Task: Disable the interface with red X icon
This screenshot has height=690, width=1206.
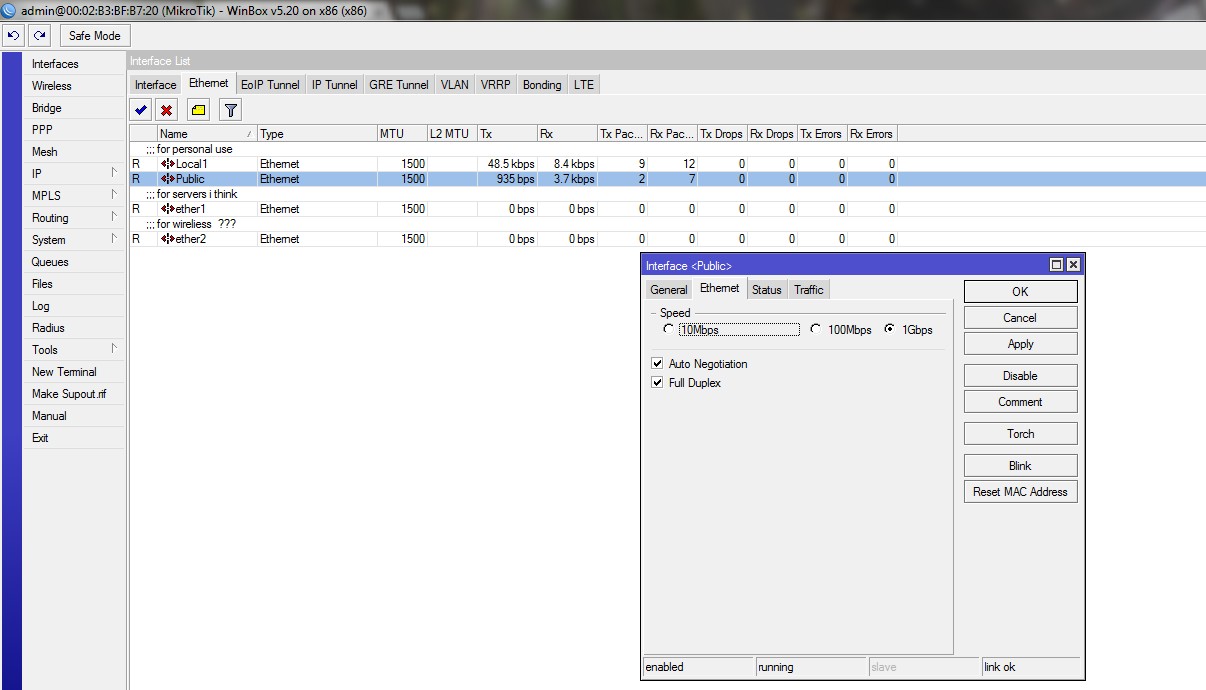Action: tap(167, 110)
